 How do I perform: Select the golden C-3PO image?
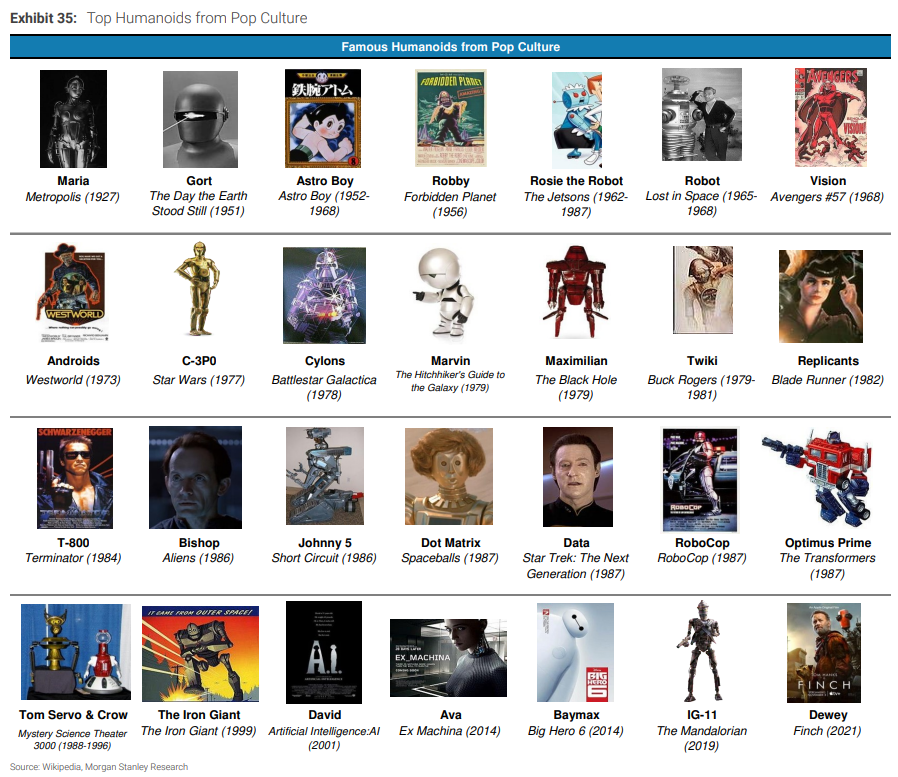click(198, 289)
